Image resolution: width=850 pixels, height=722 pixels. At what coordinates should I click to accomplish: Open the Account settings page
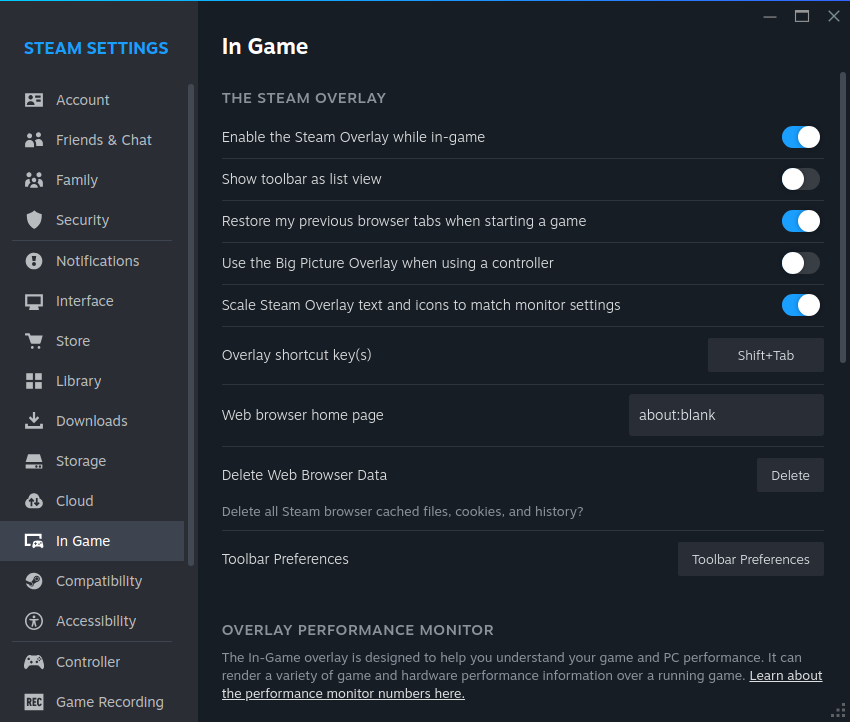pyautogui.click(x=92, y=100)
